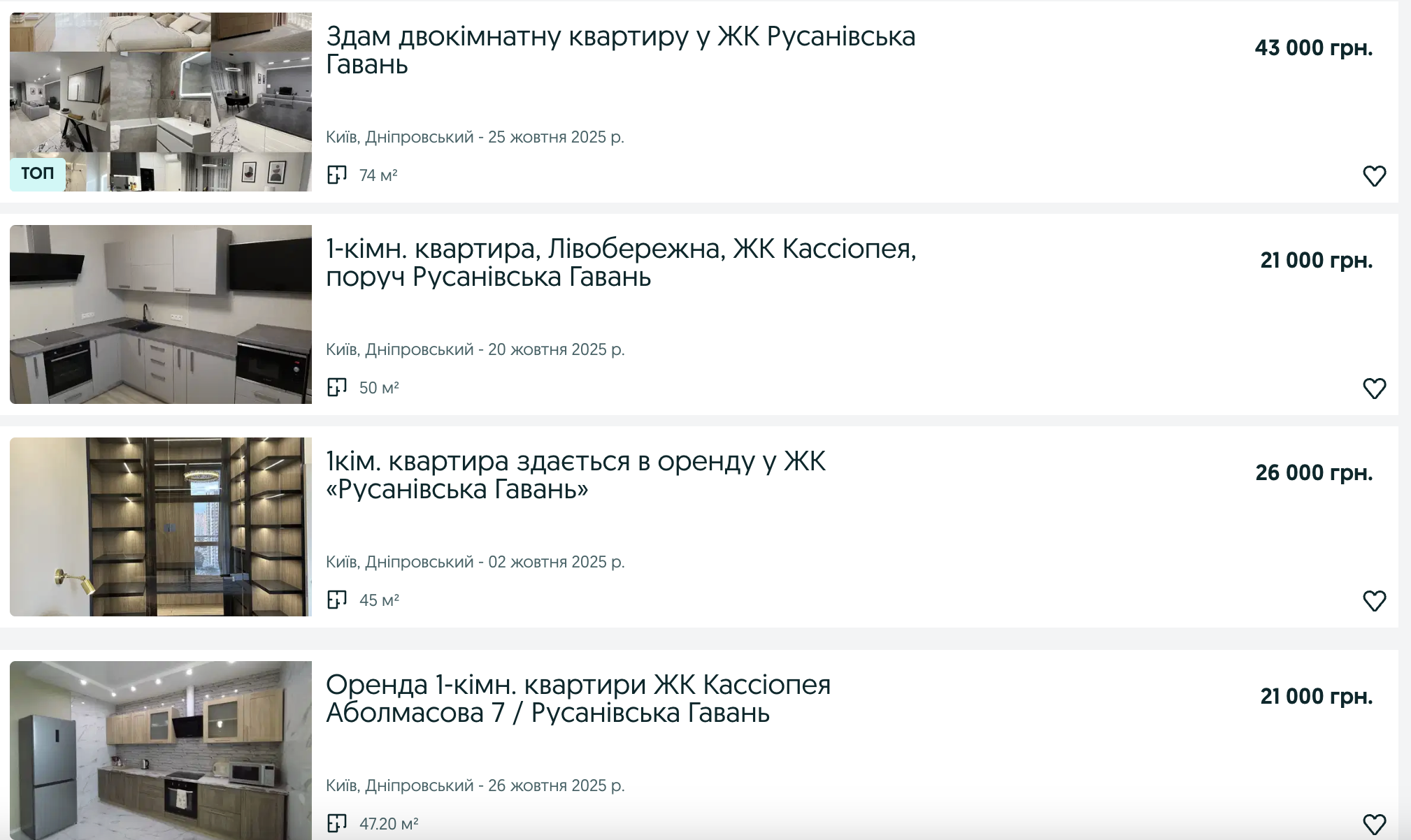Image resolution: width=1411 pixels, height=840 pixels.
Task: Click the grey corner kitchen photo thumbnail
Action: point(161,314)
